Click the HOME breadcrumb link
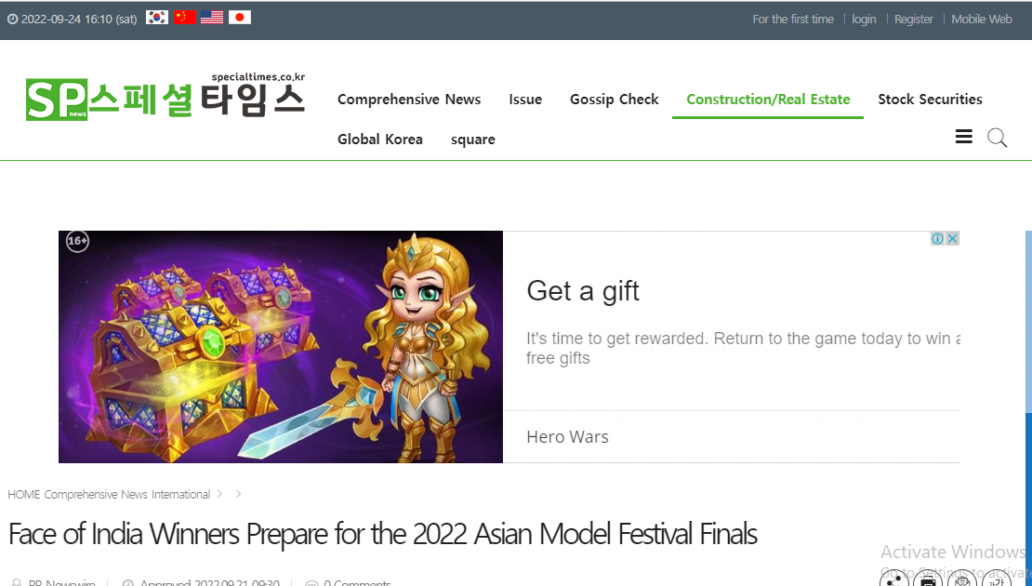 [x=24, y=494]
